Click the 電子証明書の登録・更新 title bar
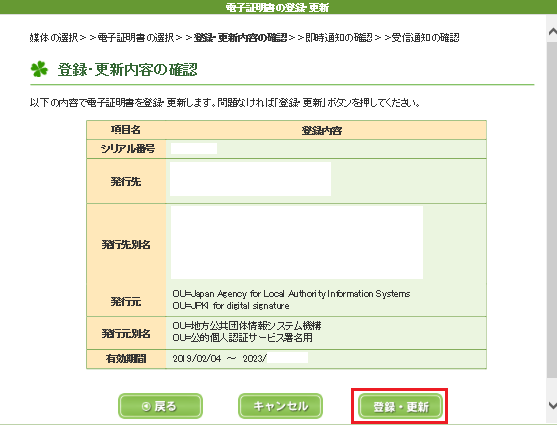The width and height of the screenshot is (557, 425). 277,7
